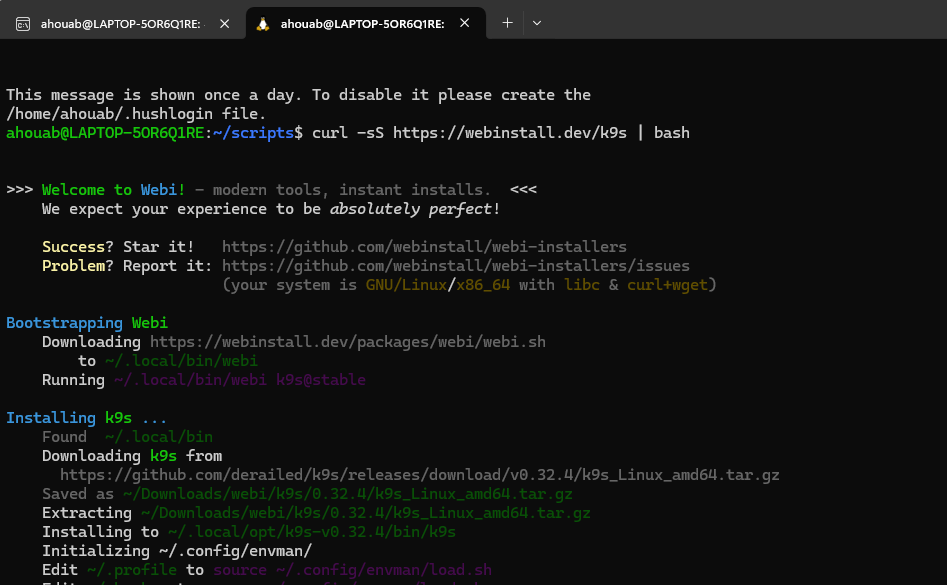
Task: Open the webi-installers GitHub link beside "Star it!"
Action: pyautogui.click(x=424, y=247)
